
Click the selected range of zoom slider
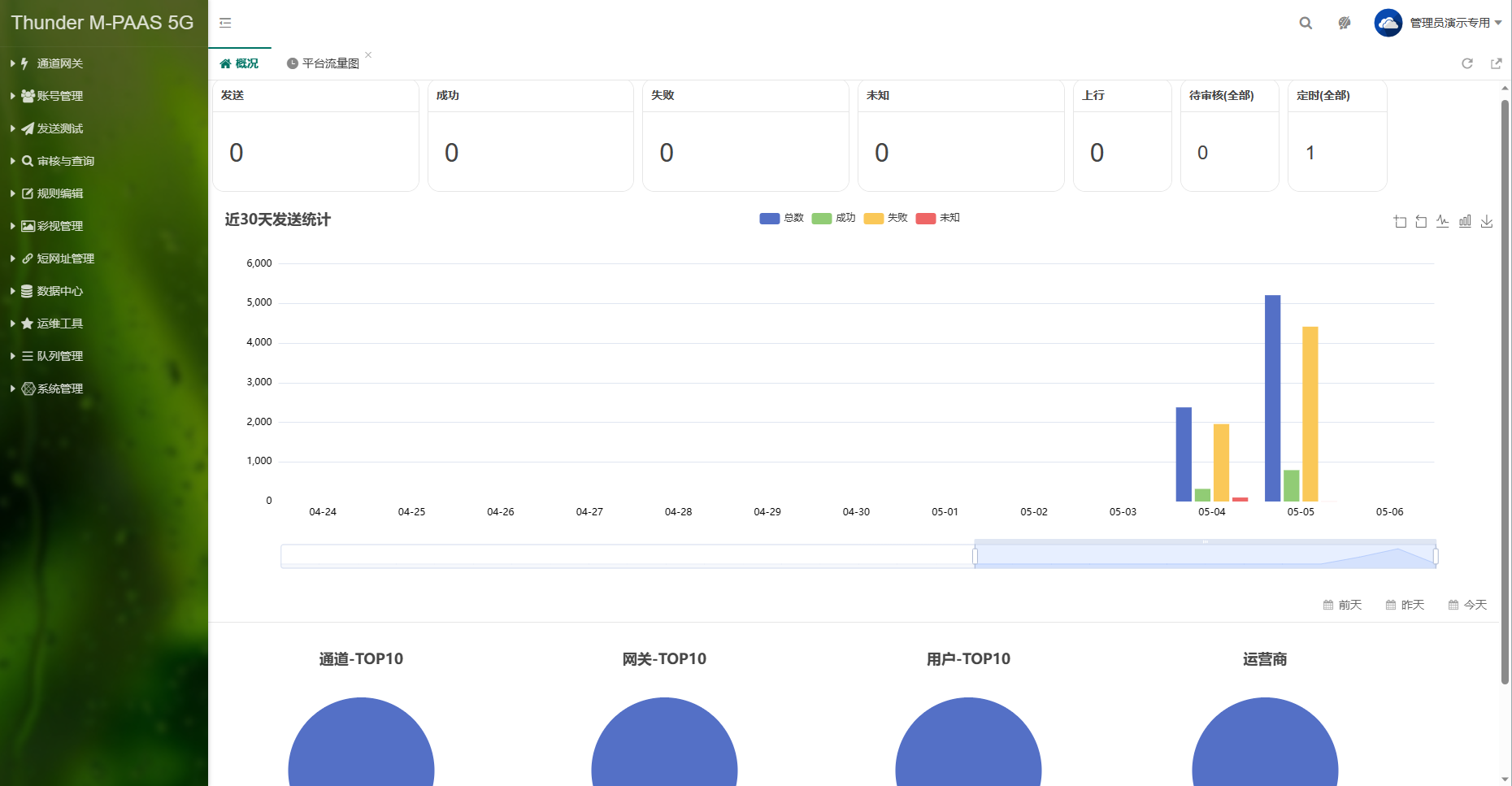pyautogui.click(x=1206, y=557)
